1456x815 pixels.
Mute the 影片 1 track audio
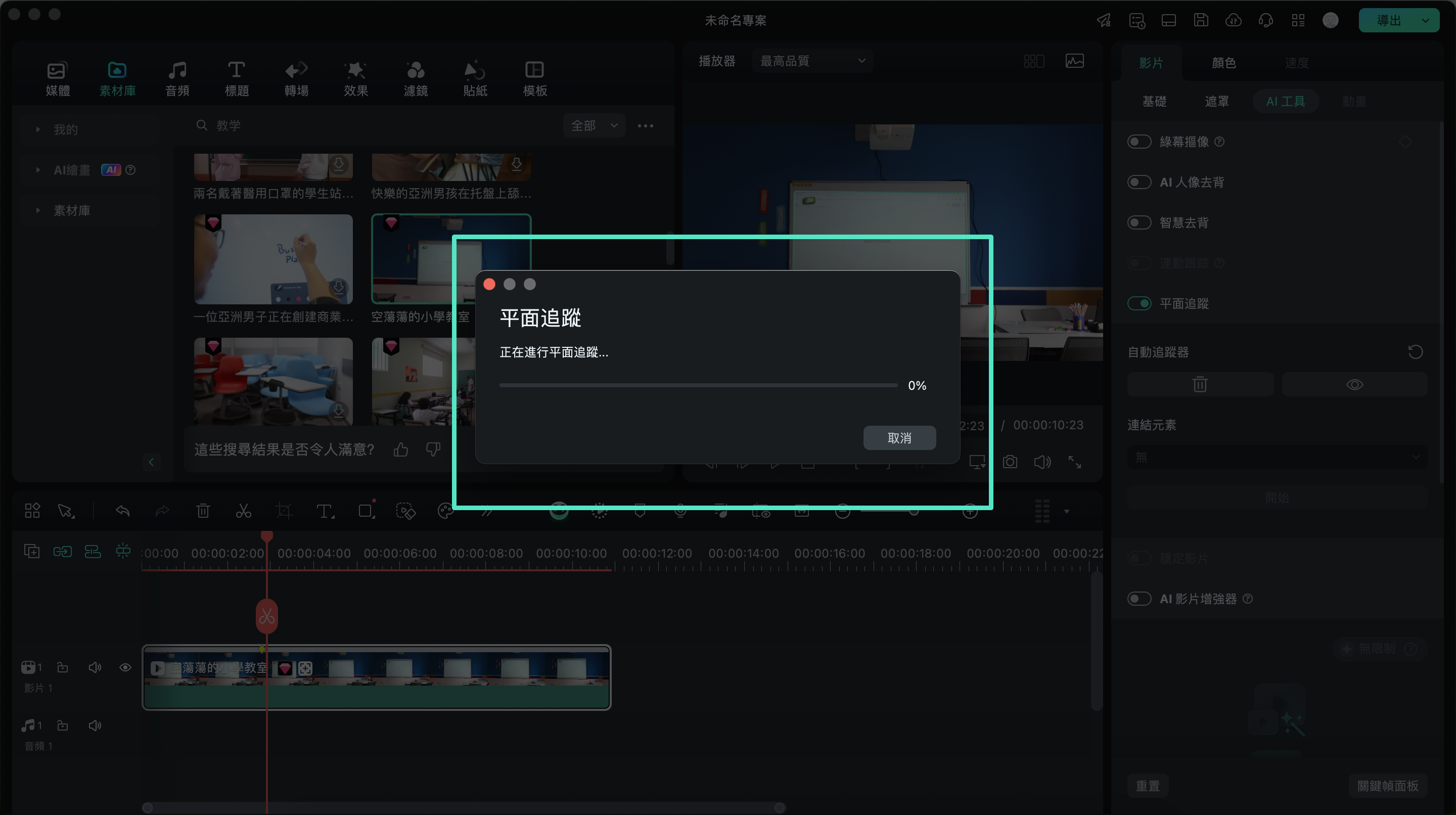pos(95,667)
